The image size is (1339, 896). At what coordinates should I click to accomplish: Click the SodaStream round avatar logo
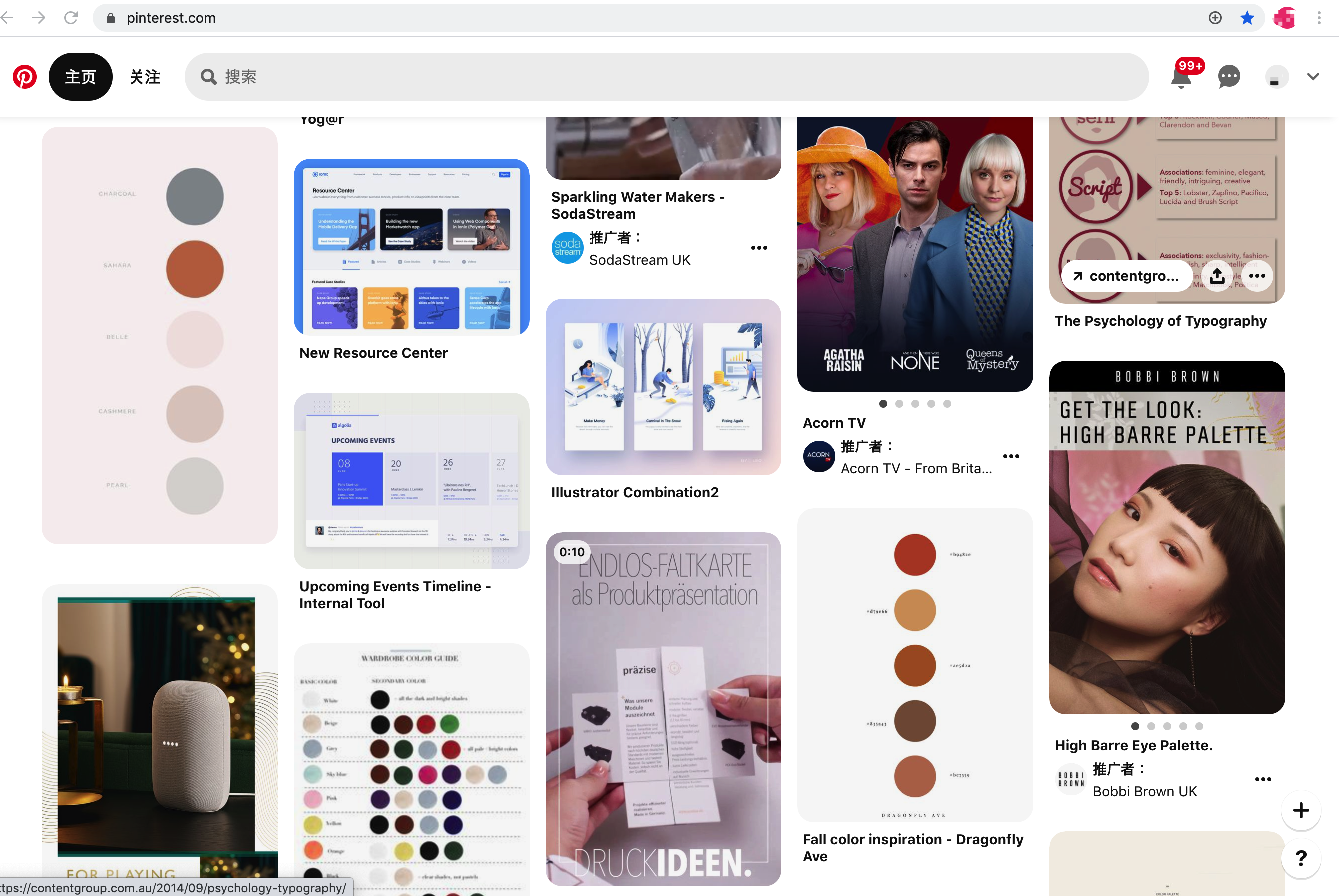pos(568,248)
